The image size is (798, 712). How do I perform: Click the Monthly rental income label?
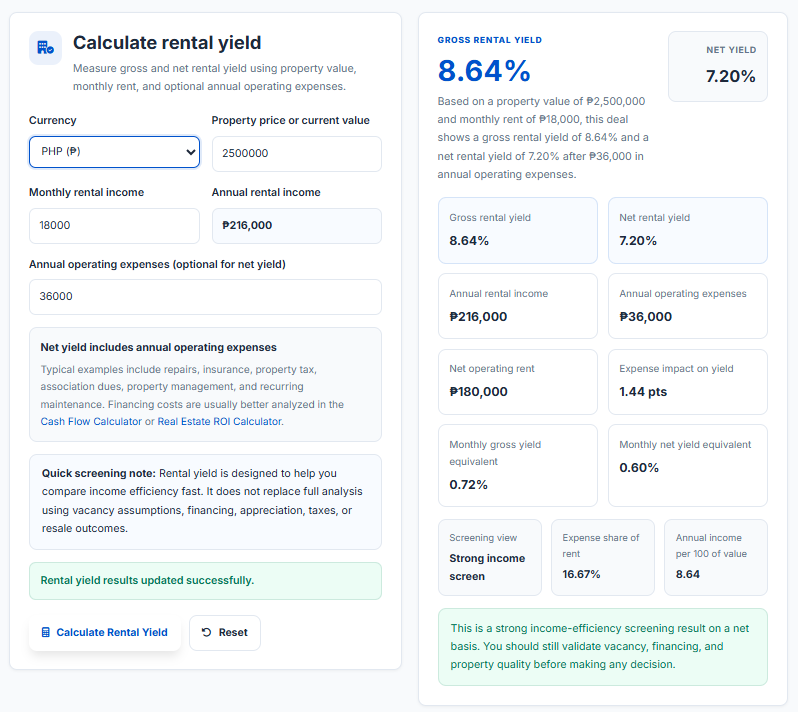pos(87,192)
